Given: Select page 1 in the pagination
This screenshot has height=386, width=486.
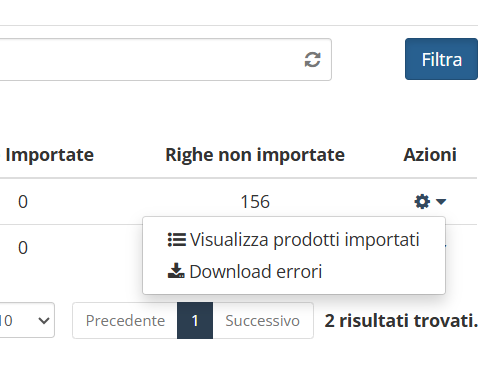Looking at the screenshot, I should (195, 321).
